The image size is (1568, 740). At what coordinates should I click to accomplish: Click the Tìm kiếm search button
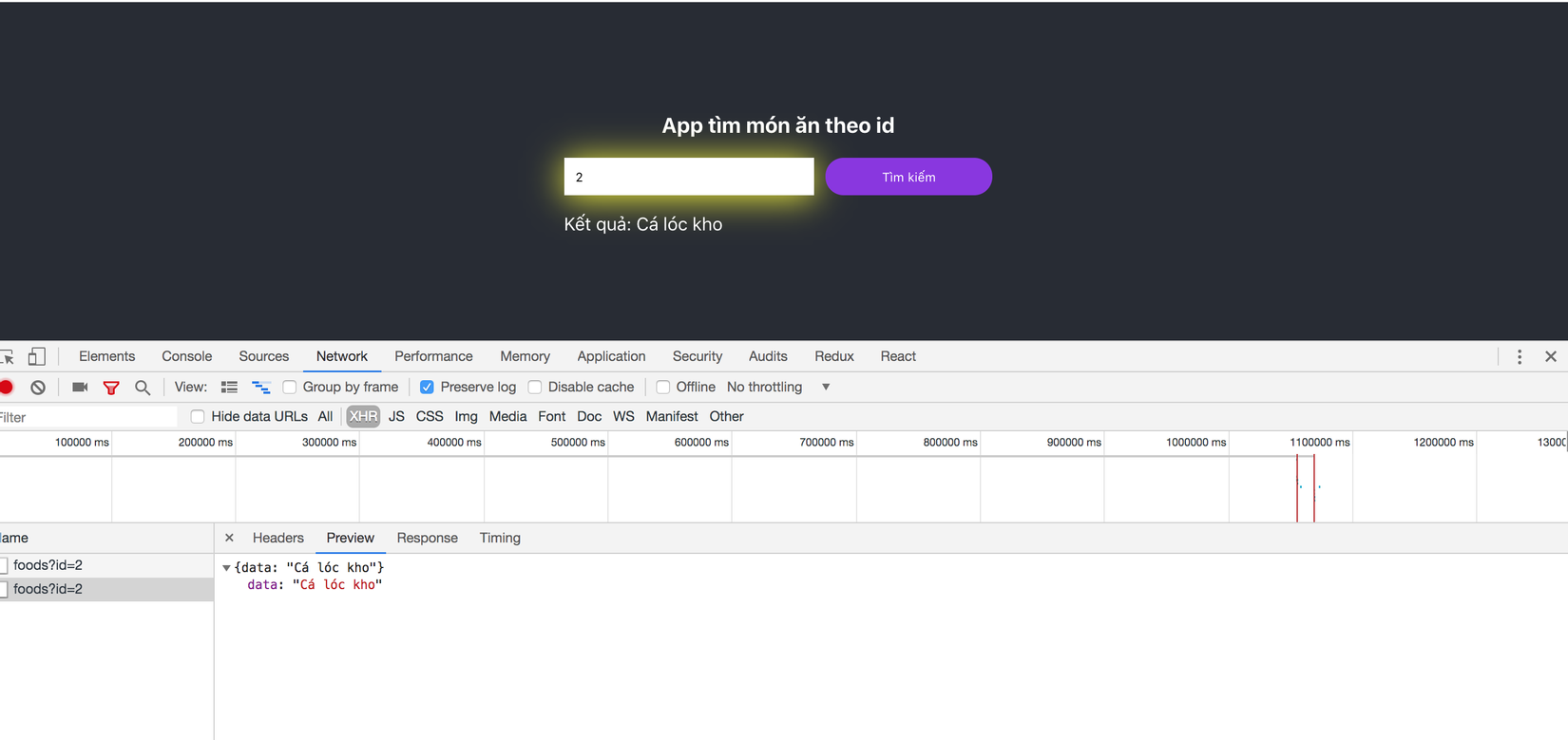click(908, 177)
